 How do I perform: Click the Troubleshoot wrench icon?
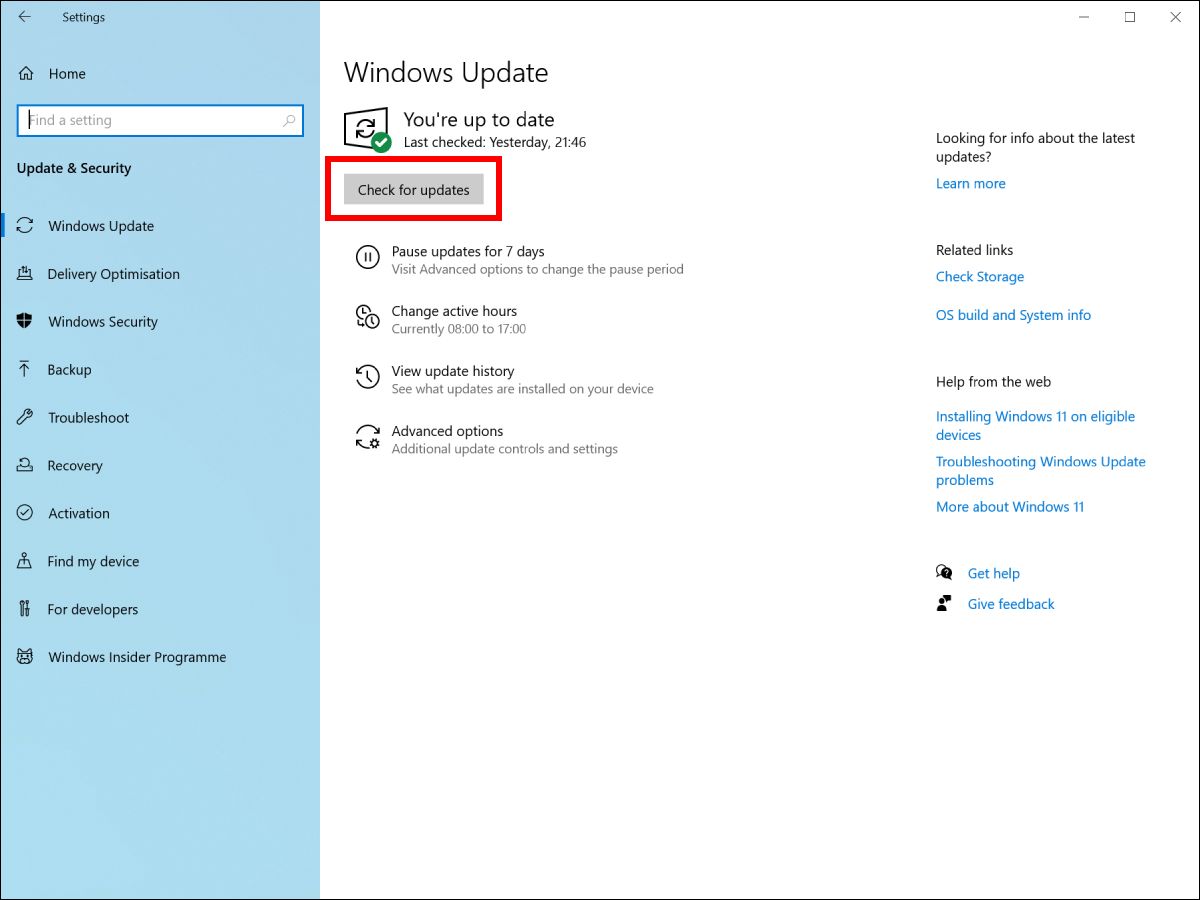coord(26,418)
